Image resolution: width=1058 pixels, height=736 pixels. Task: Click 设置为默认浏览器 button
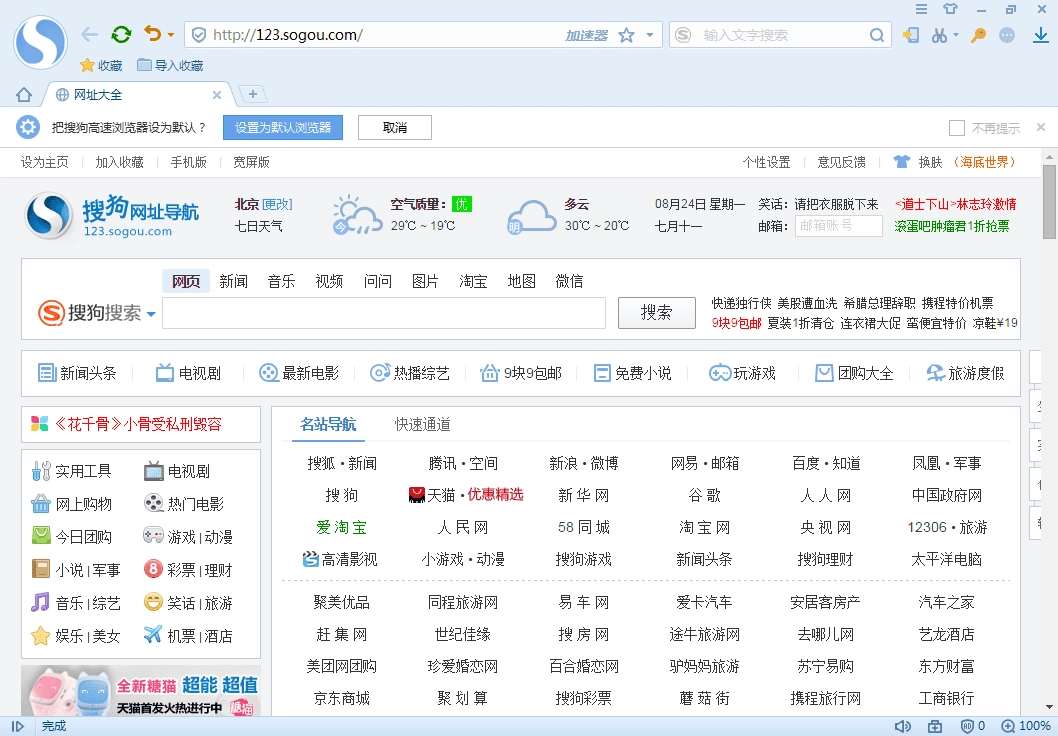point(283,128)
